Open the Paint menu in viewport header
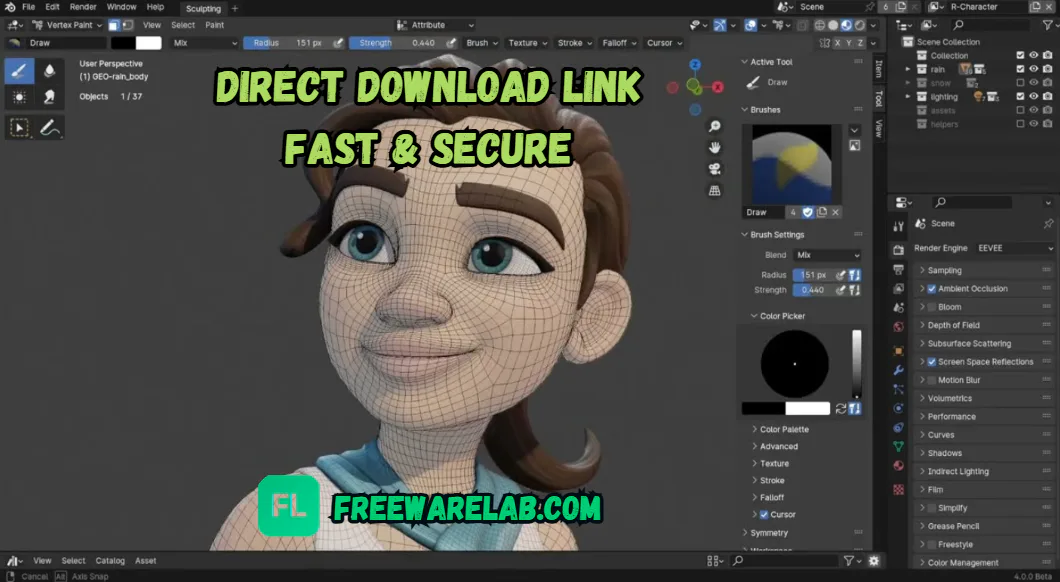The image size is (1060, 582). pos(214,25)
